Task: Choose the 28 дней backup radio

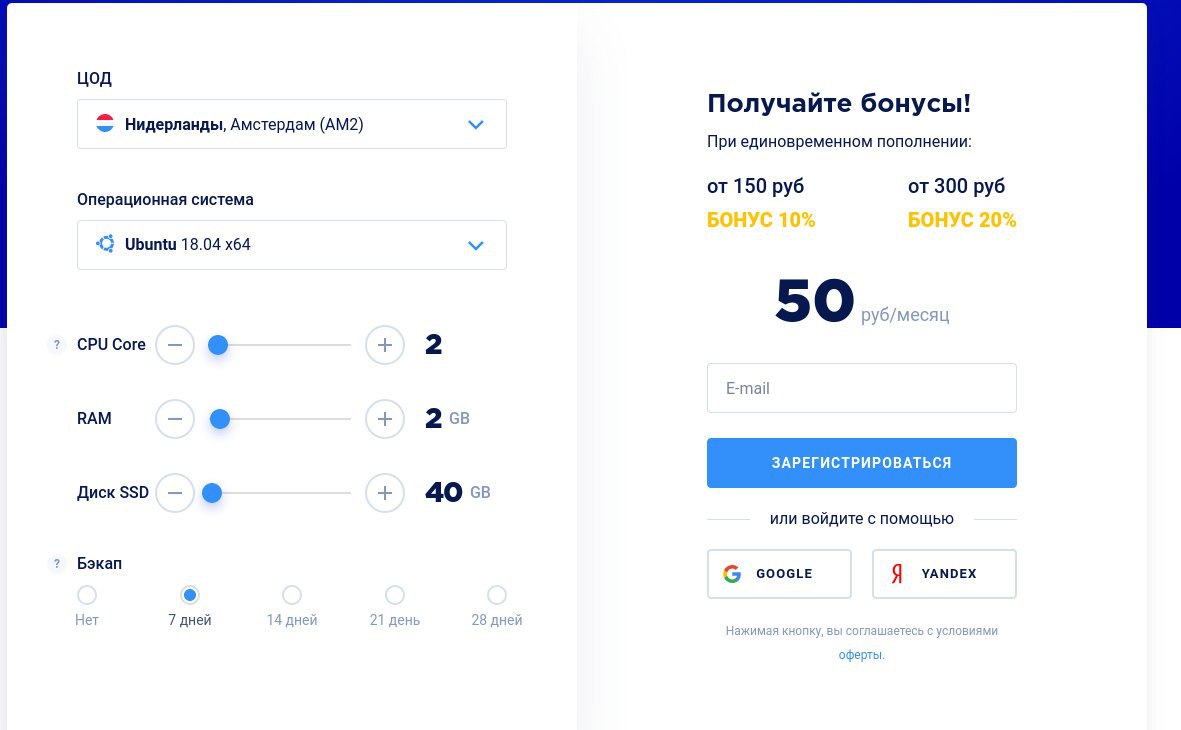Action: pos(496,595)
